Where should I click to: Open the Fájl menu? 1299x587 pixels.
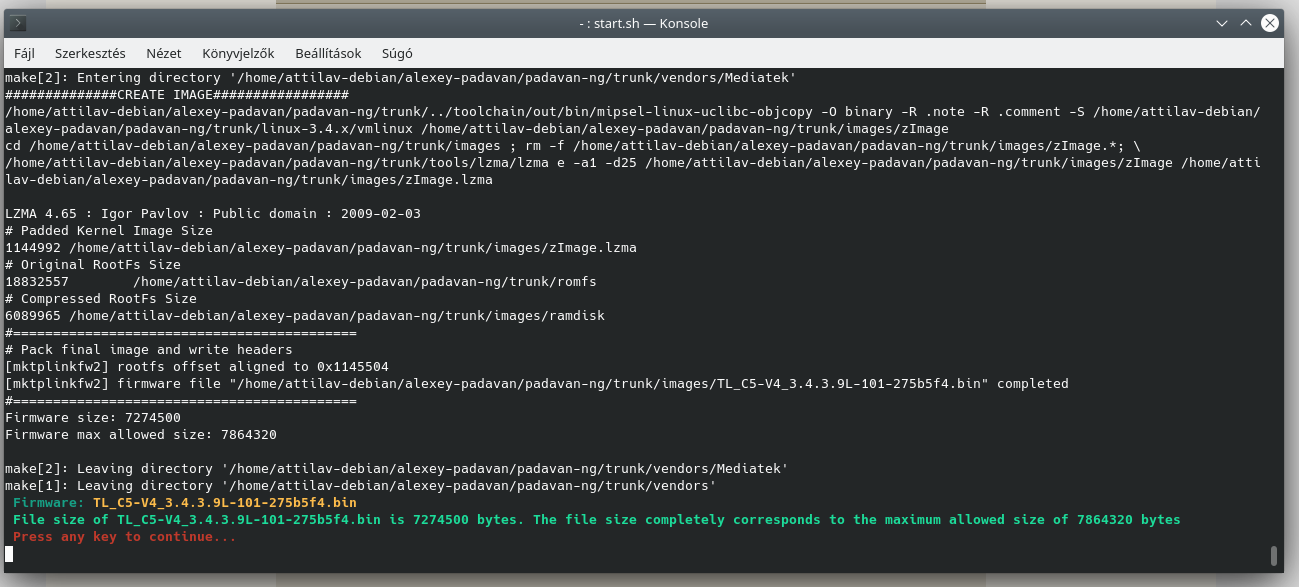point(24,53)
